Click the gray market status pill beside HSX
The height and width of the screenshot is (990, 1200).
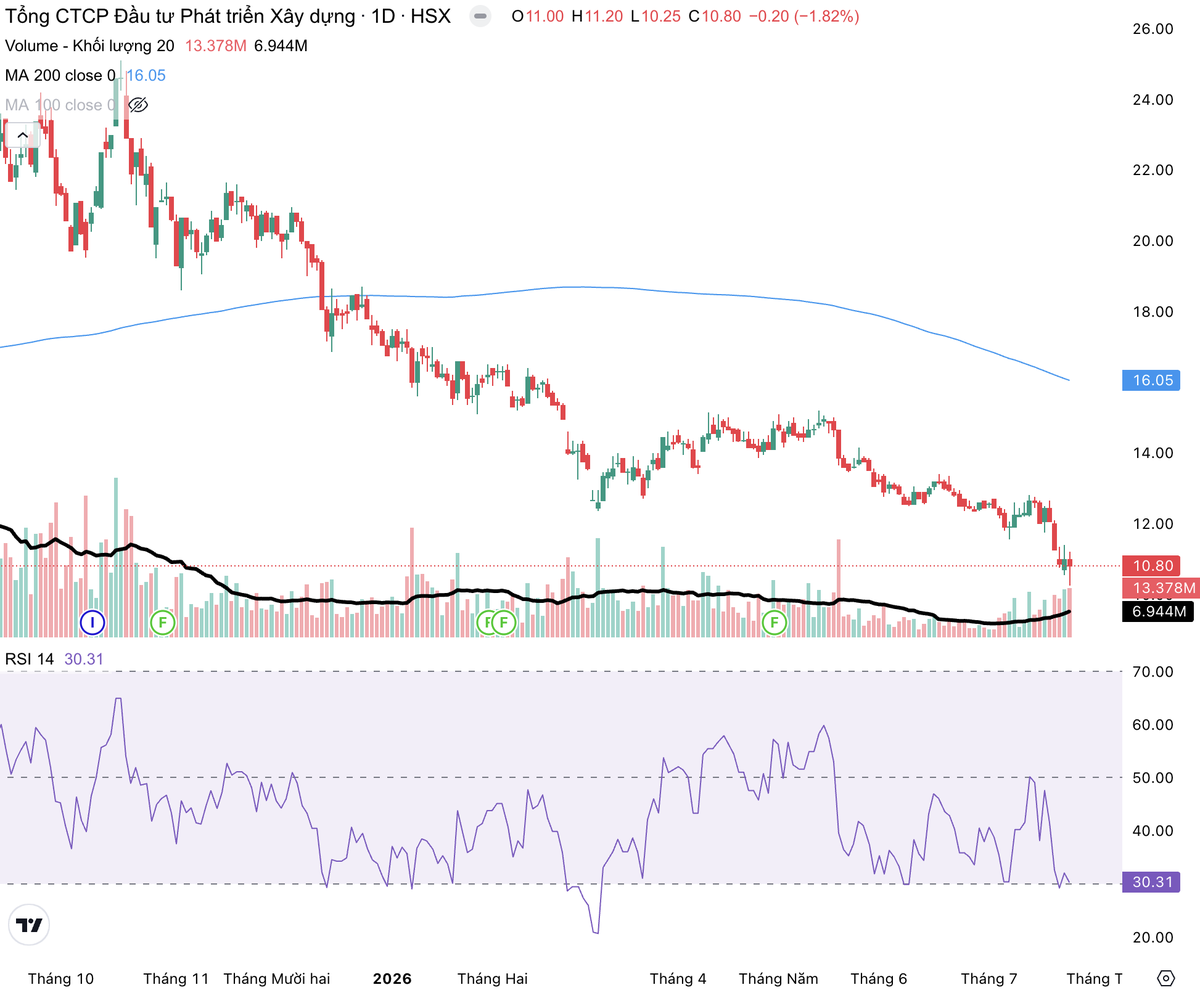481,16
